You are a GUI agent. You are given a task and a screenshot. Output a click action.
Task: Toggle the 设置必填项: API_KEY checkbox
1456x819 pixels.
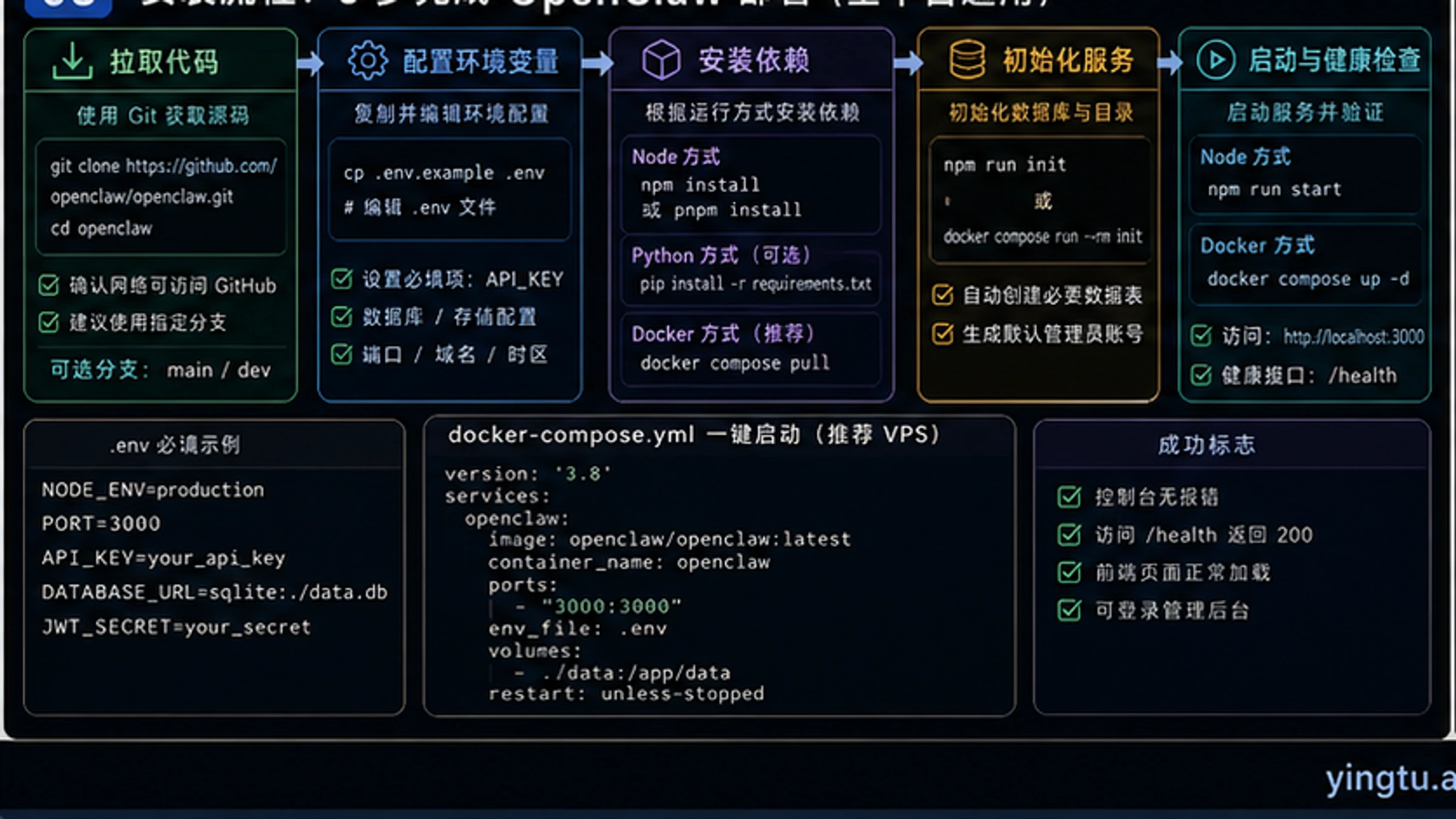coord(342,279)
